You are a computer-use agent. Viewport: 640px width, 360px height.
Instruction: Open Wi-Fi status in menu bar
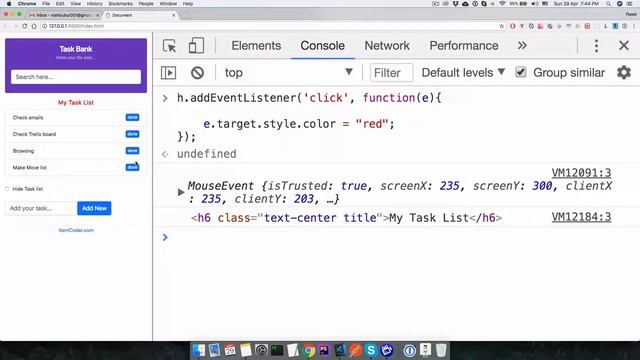click(502, 4)
